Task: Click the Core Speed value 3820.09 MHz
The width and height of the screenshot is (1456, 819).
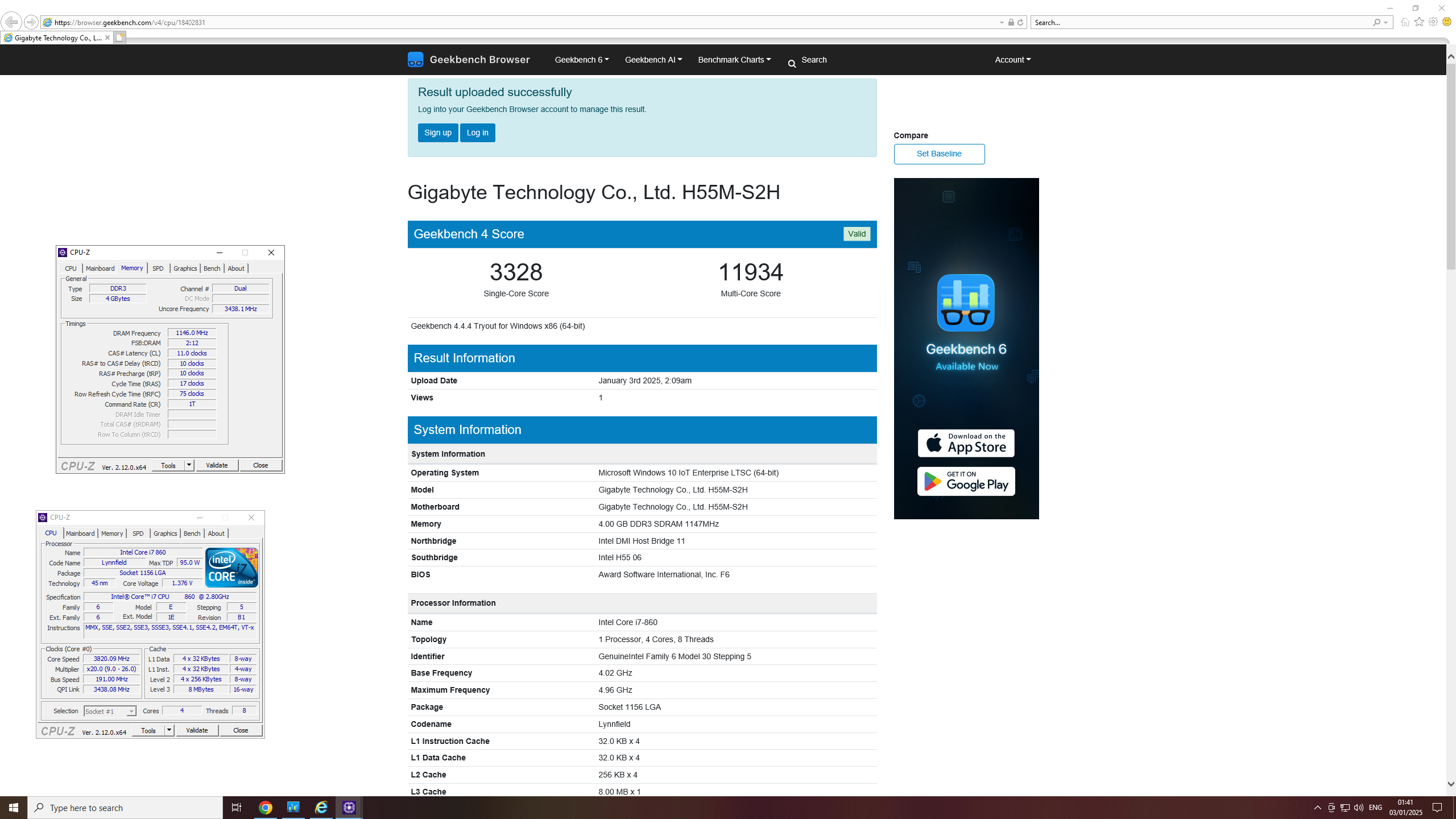Action: [111, 659]
